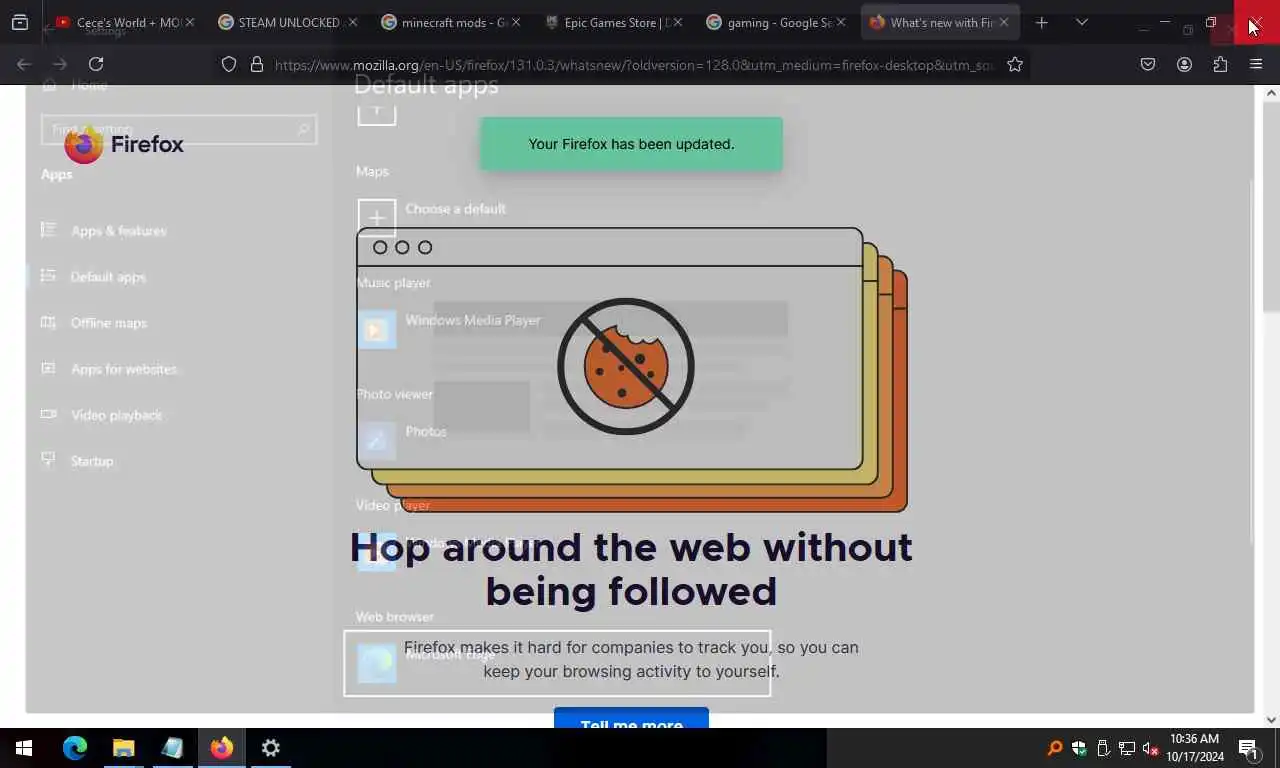
Task: Open Settings gear from taskbar
Action: tap(270, 748)
